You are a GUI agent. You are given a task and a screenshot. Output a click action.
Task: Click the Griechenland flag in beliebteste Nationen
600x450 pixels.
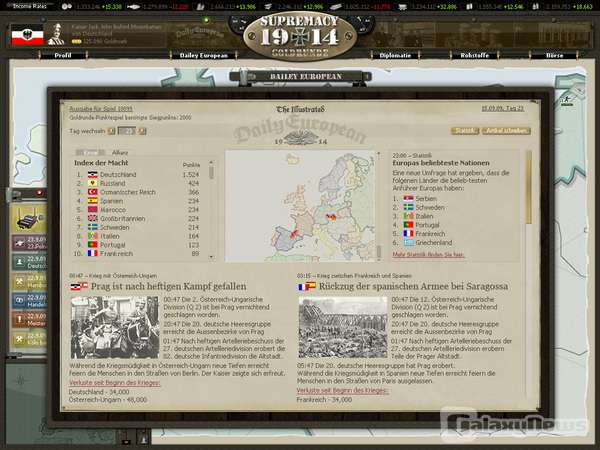pos(408,243)
